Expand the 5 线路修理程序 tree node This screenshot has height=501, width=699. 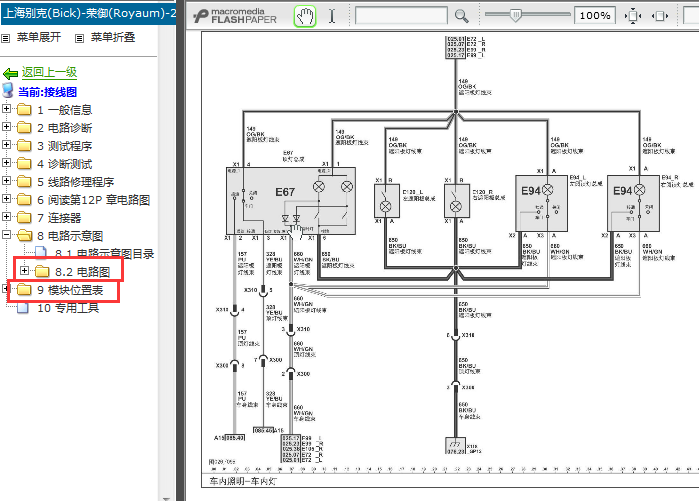6,181
